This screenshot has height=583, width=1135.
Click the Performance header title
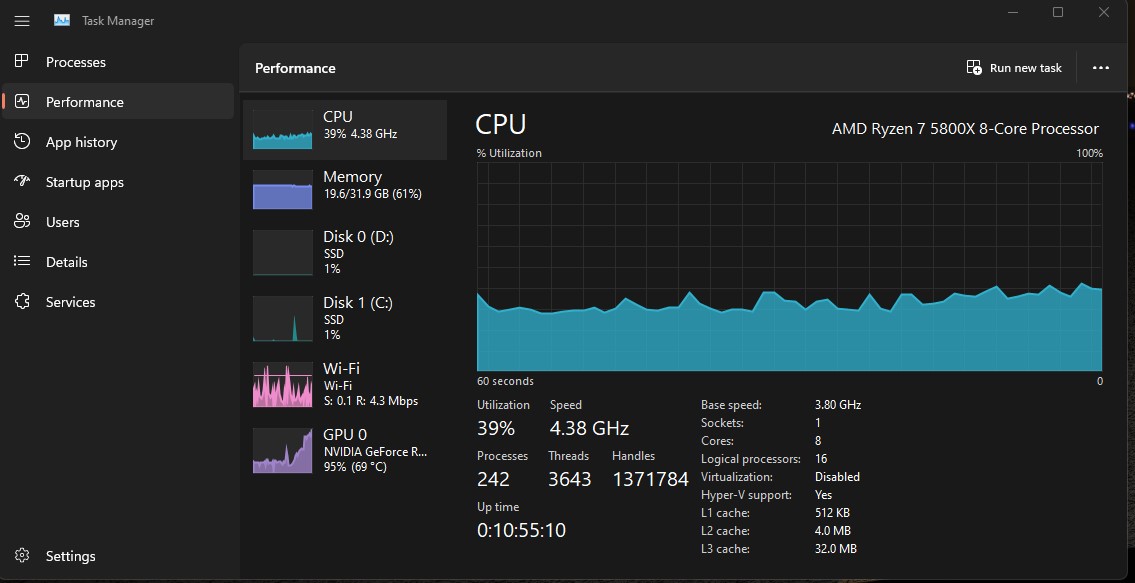pos(295,68)
